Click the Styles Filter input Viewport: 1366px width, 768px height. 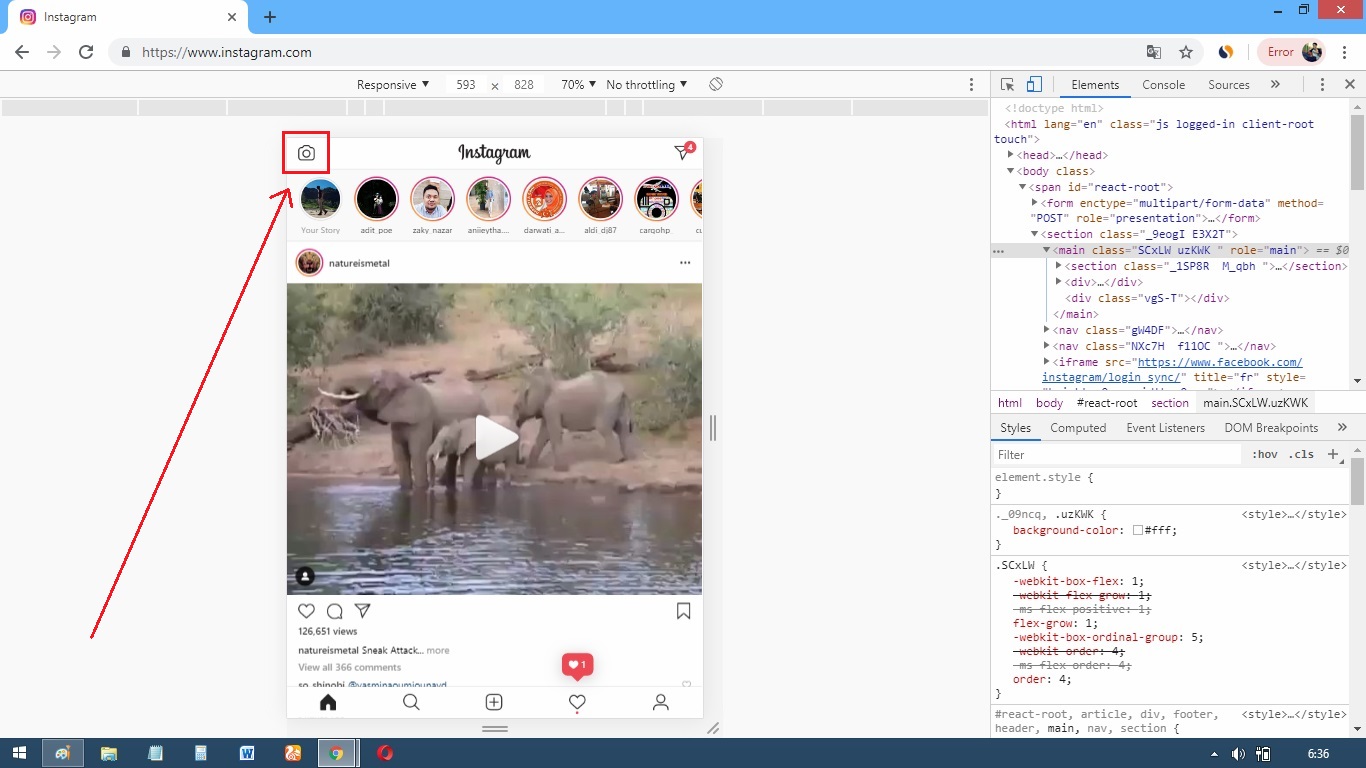click(1117, 454)
